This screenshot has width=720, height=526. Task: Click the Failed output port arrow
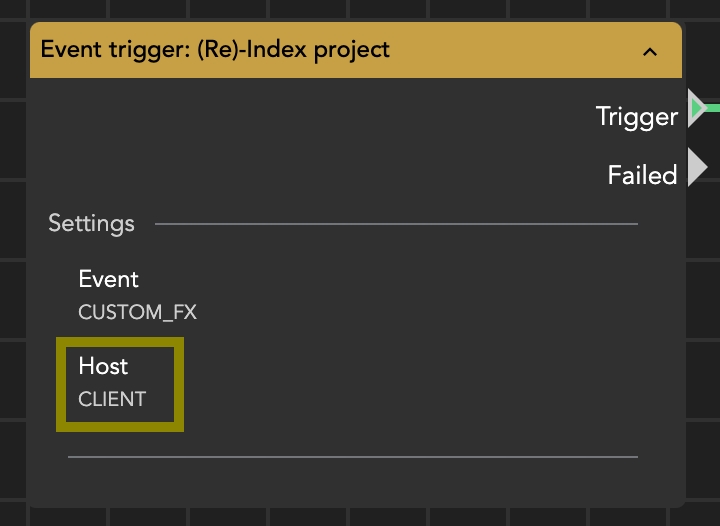pyautogui.click(x=697, y=166)
